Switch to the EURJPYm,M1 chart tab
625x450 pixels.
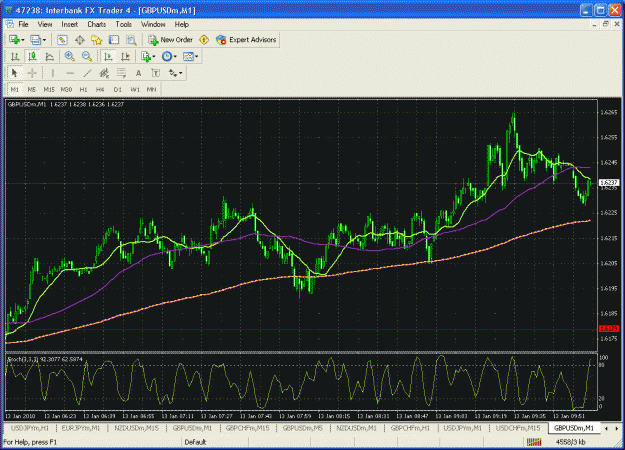81,428
